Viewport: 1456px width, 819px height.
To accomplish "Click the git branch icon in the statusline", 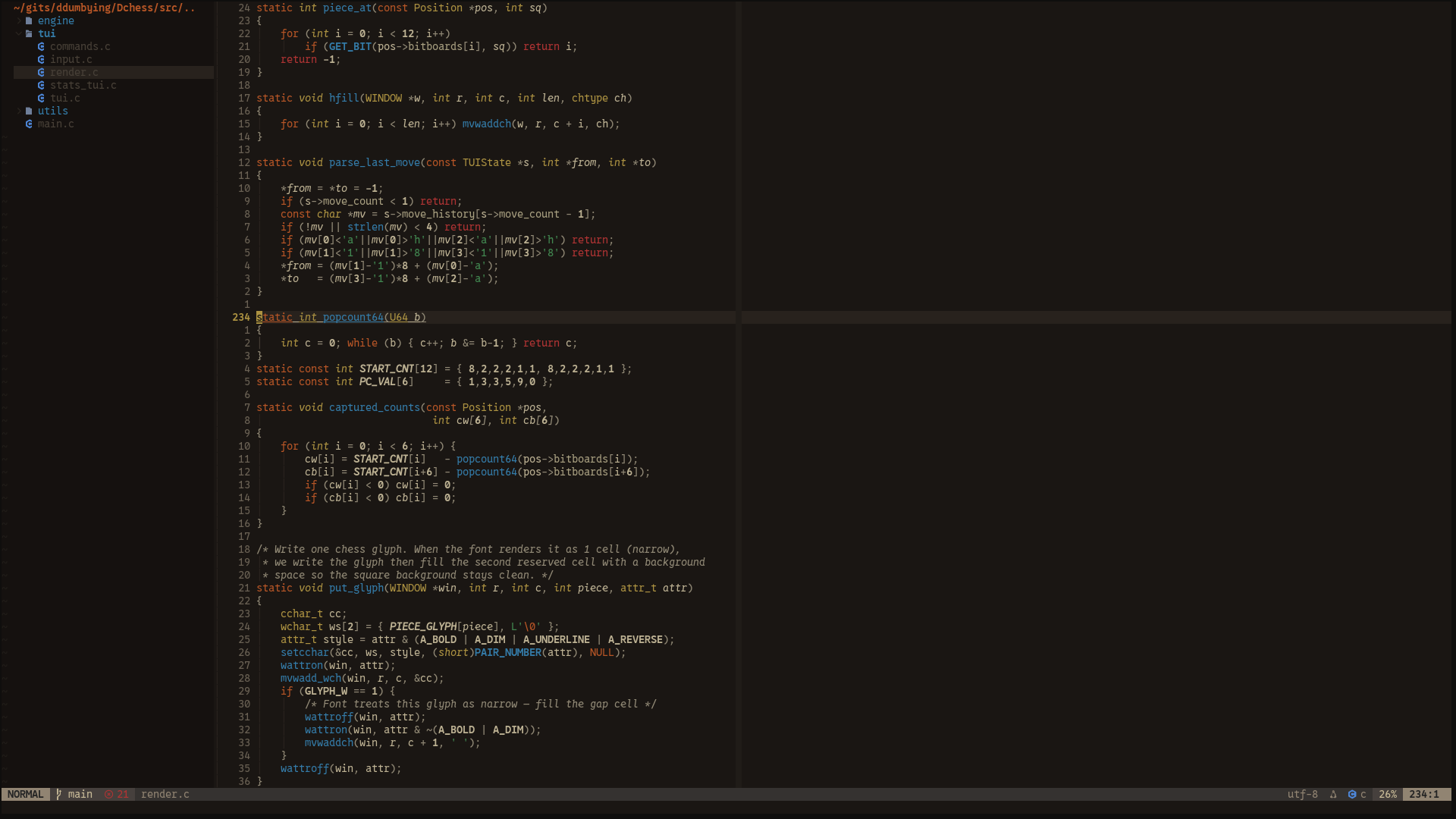I will [59, 794].
